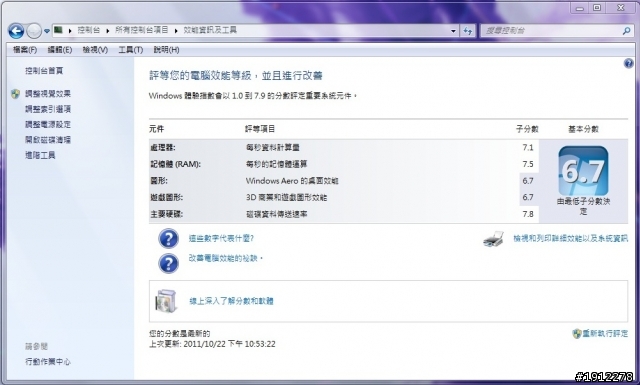Open 行動作業中心 link
This screenshot has width=640, height=385.
[48, 362]
